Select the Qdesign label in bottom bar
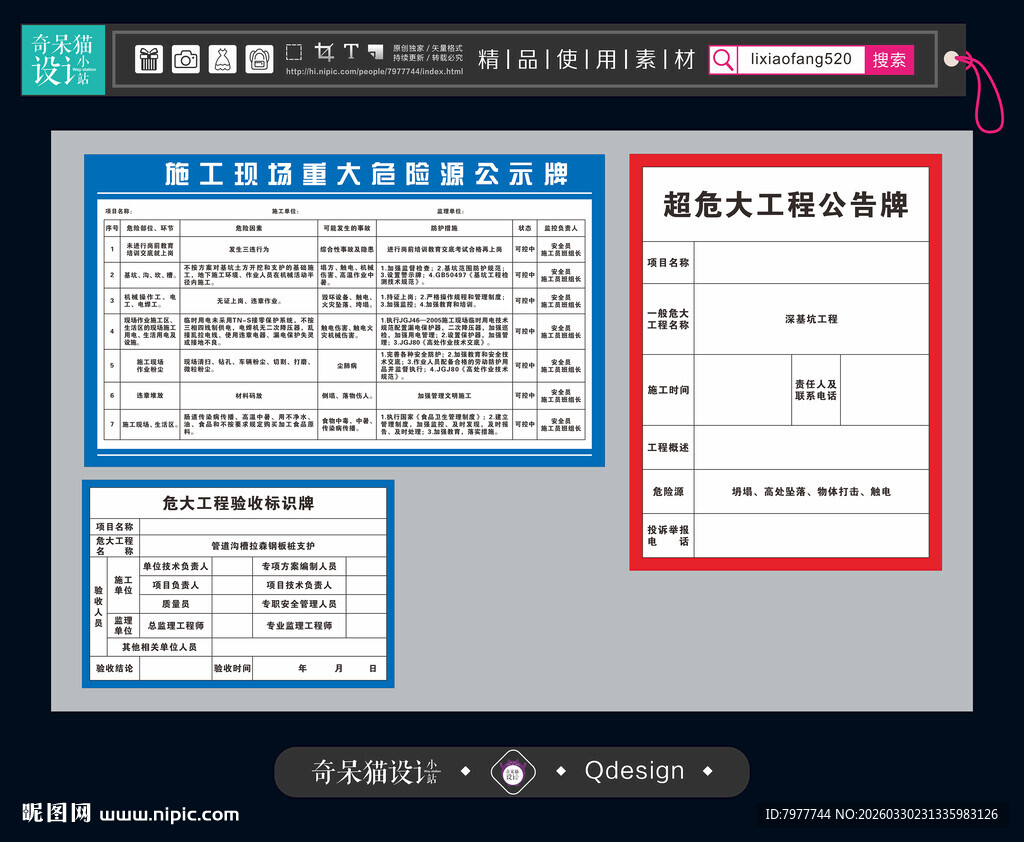Screen dimensions: 1024x842 635,771
